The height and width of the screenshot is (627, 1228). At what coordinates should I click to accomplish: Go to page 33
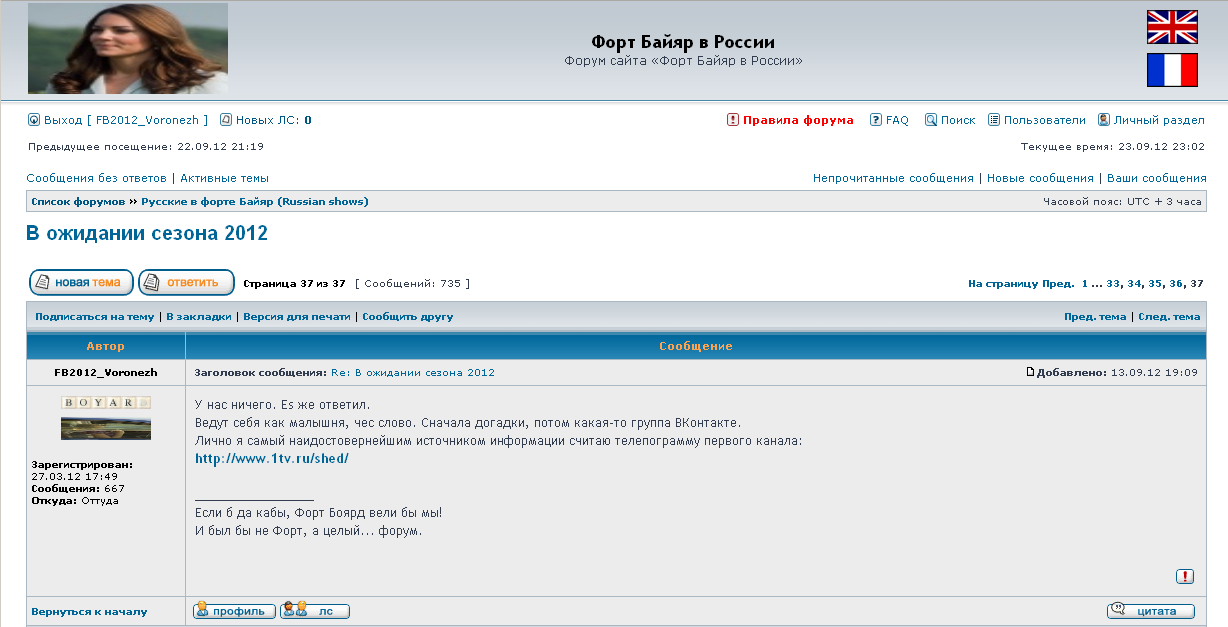(1113, 284)
